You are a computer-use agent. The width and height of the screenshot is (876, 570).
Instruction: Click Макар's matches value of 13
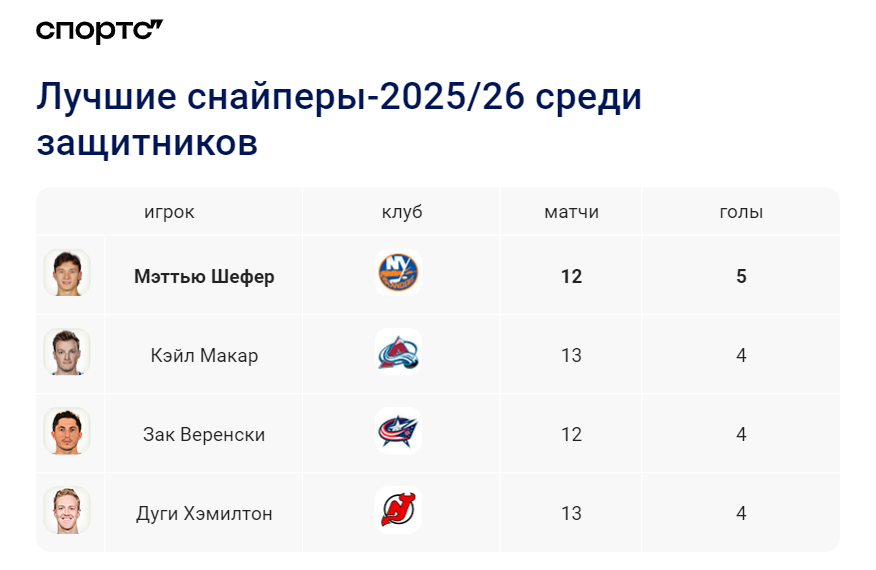(x=572, y=355)
